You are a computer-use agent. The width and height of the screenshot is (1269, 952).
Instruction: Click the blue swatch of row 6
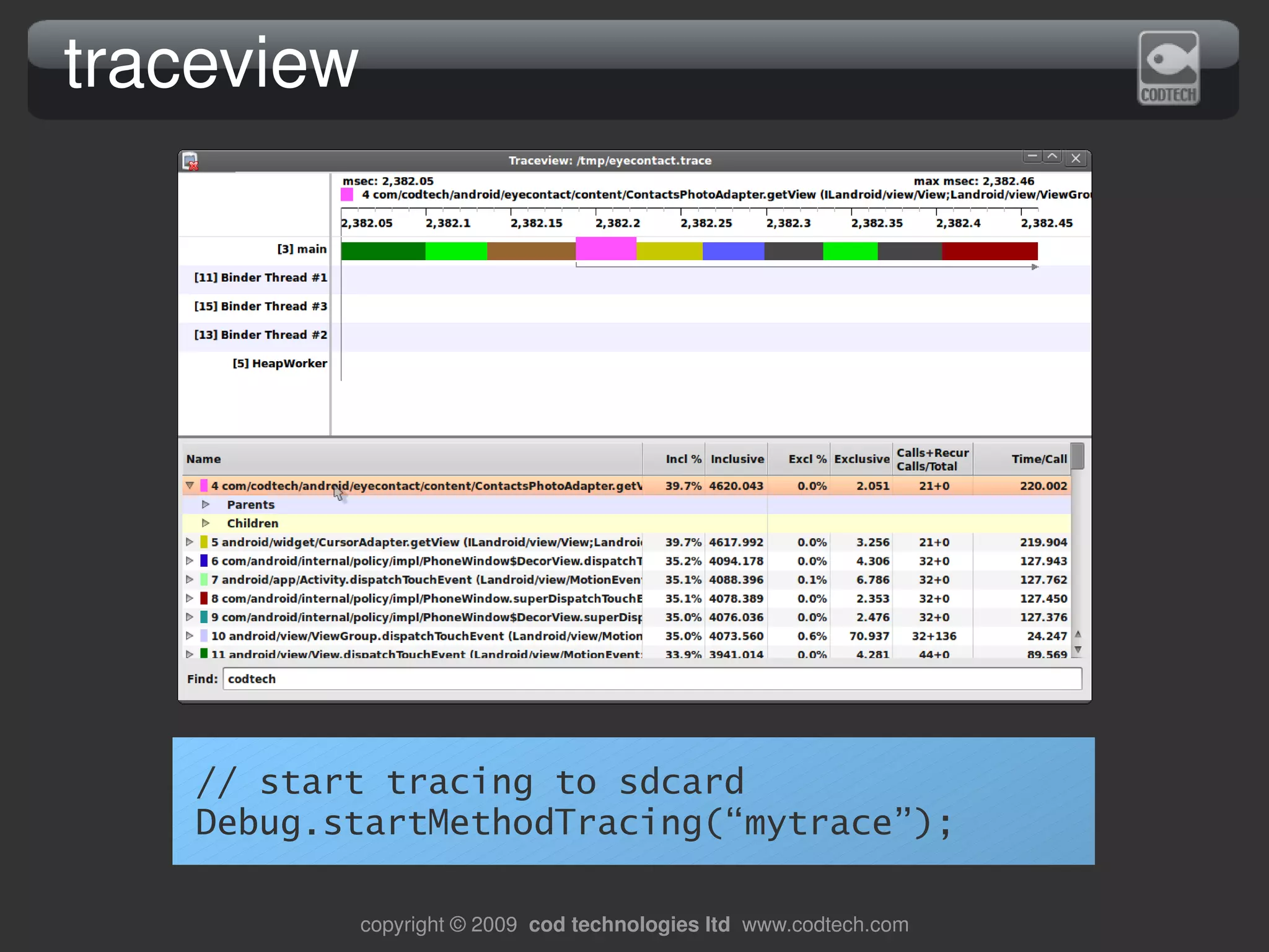204,561
